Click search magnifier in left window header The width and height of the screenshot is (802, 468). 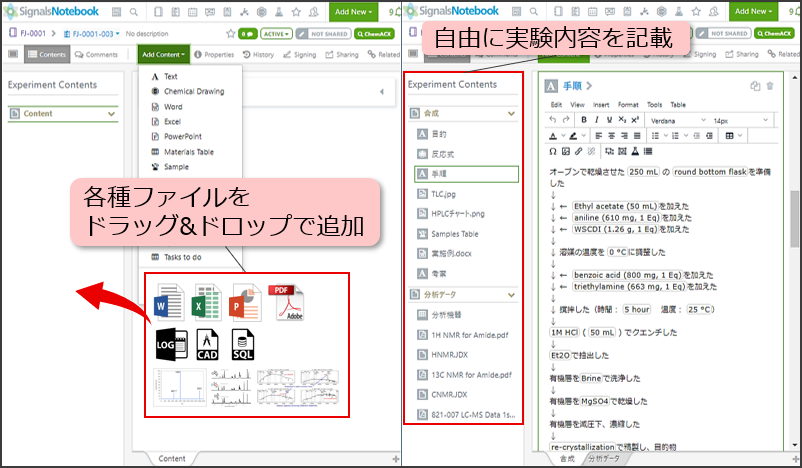click(x=133, y=12)
